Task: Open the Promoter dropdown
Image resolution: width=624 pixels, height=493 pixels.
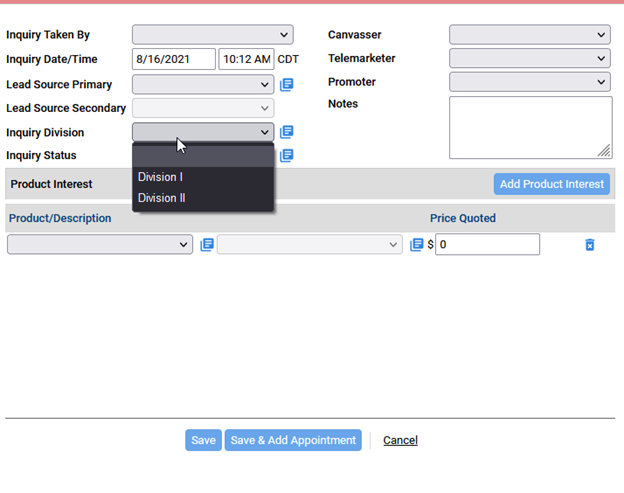Action: (530, 82)
